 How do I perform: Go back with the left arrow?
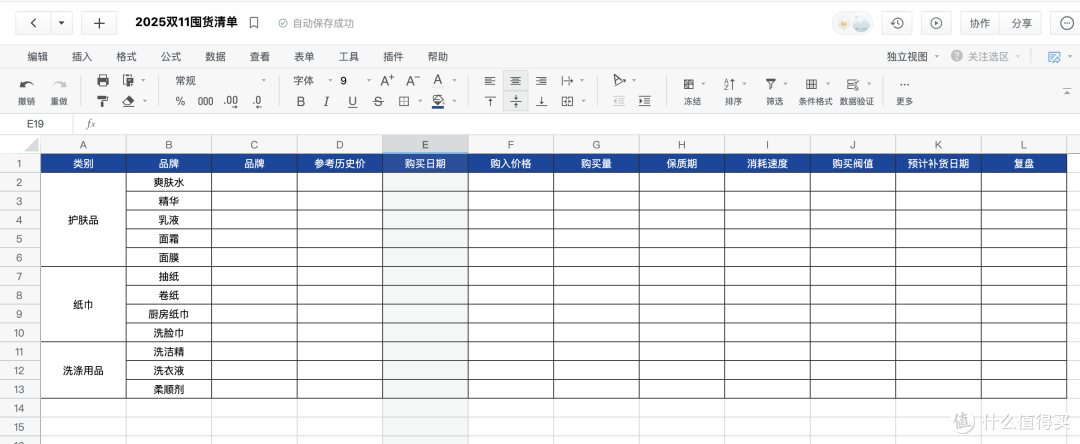point(34,23)
